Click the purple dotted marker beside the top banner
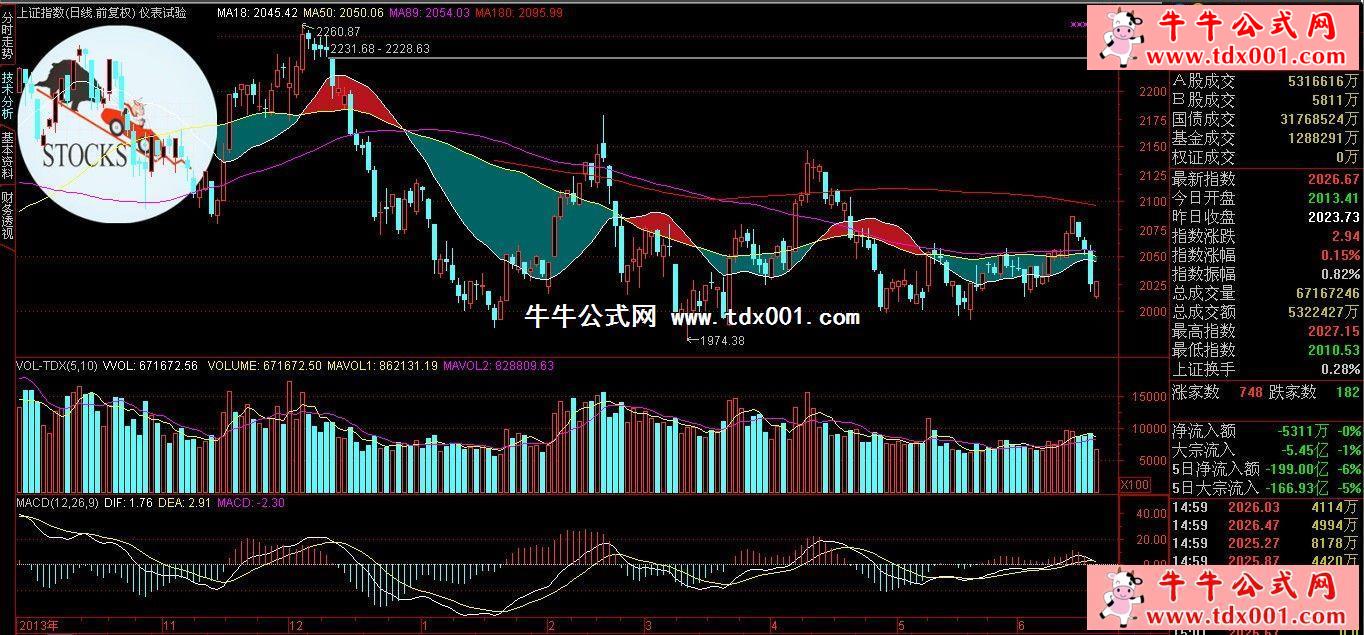This screenshot has height=635, width=1364. [x=1080, y=23]
